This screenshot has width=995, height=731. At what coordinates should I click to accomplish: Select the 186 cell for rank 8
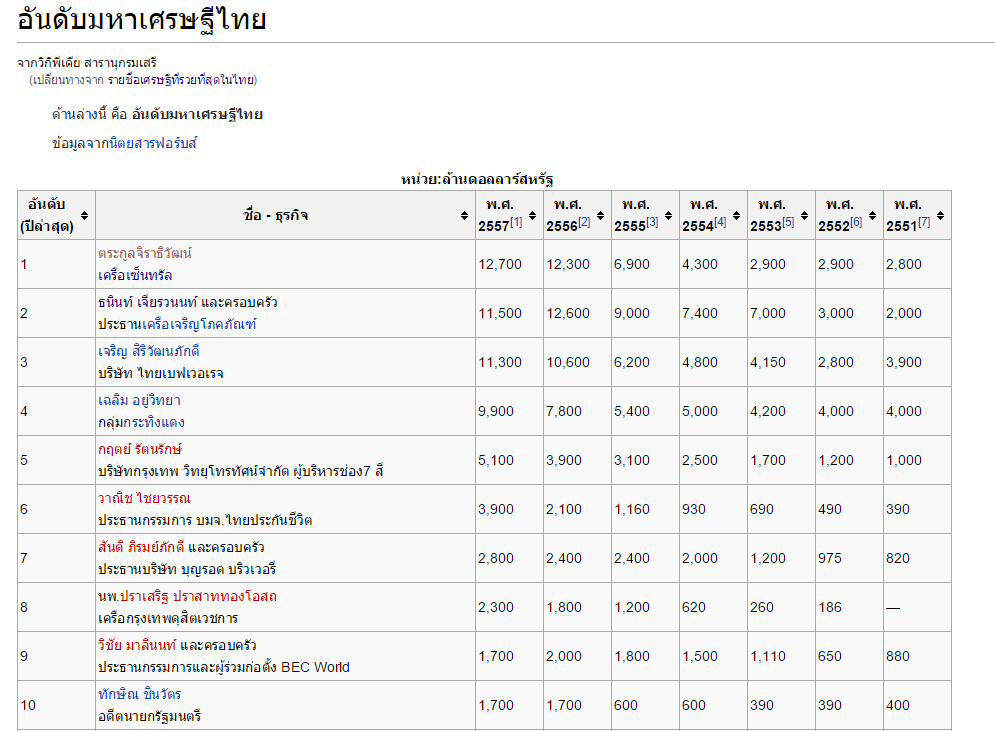(849, 607)
